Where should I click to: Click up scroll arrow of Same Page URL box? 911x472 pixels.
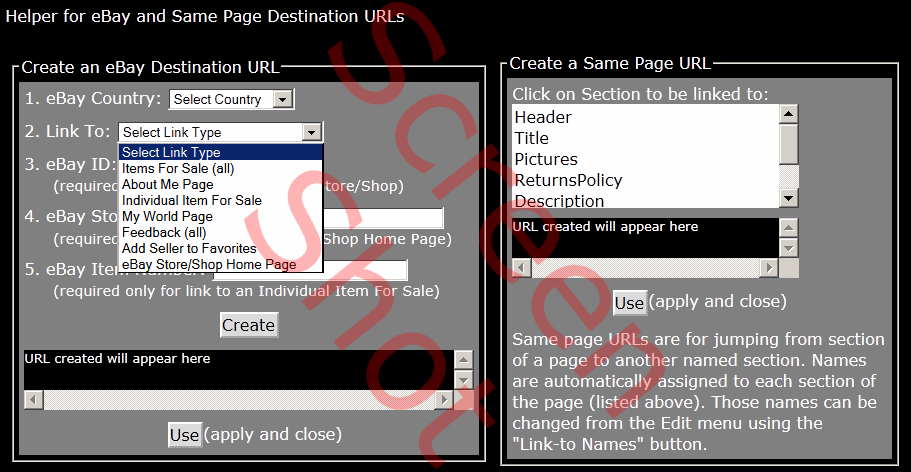788,227
